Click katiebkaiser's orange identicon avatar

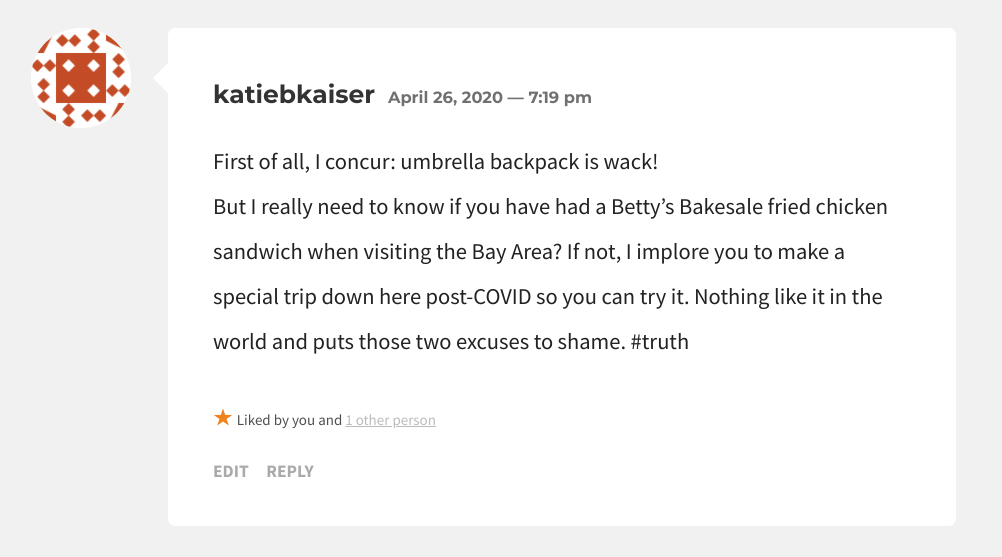tap(81, 78)
